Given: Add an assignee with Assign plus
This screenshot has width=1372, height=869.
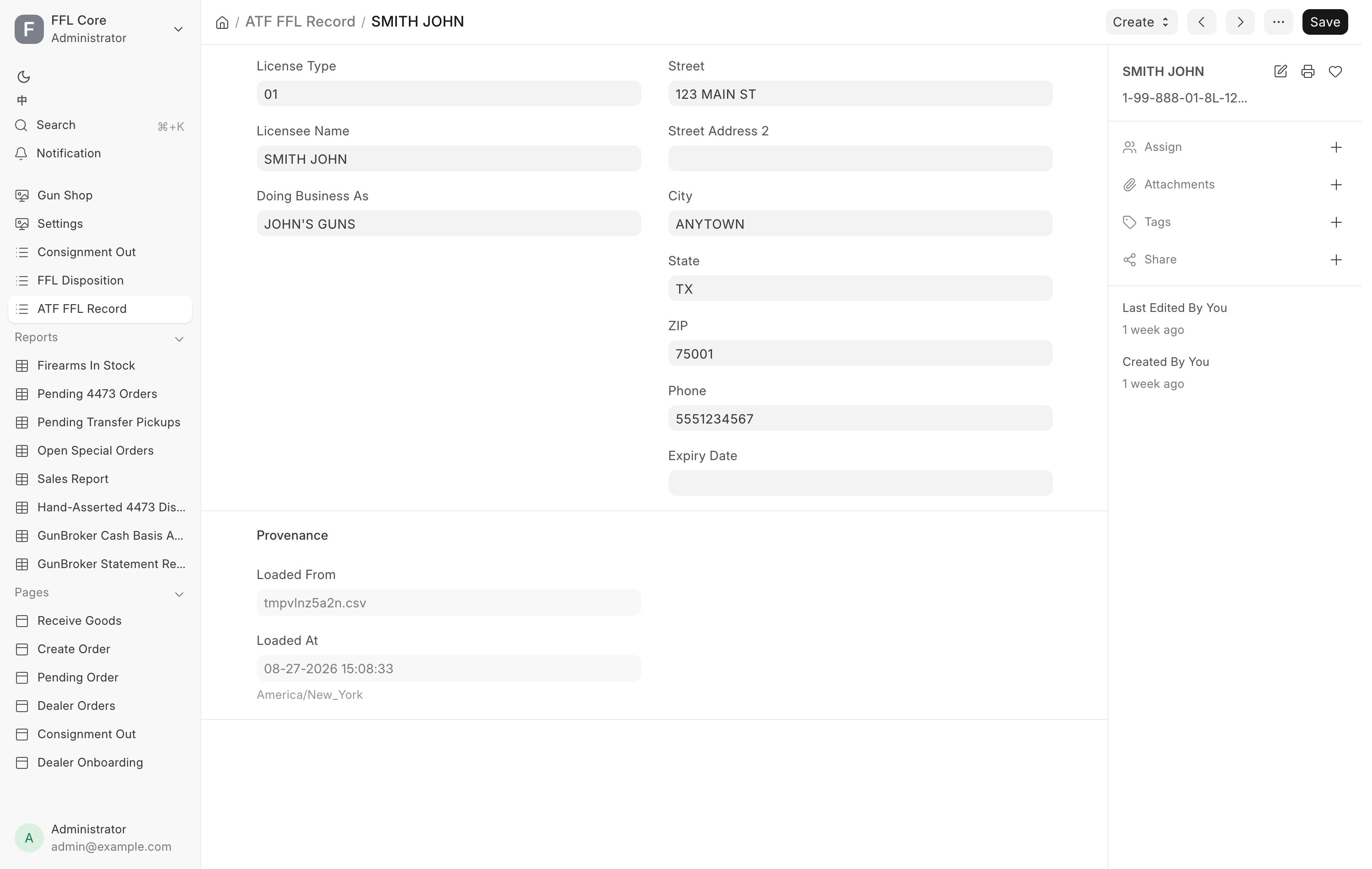Looking at the screenshot, I should click(1335, 147).
